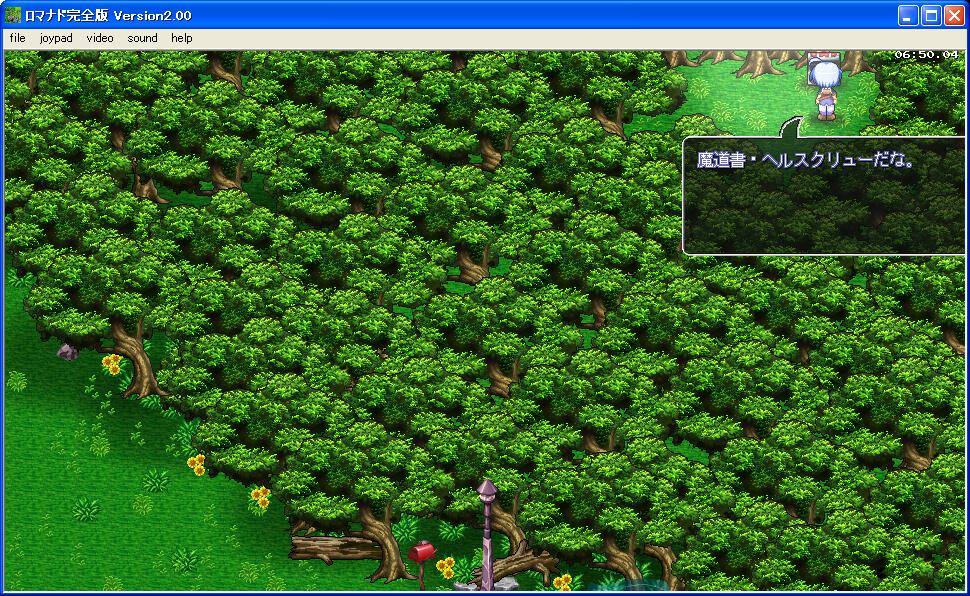
Task: Click the white-haired character sprite
Action: click(x=825, y=90)
